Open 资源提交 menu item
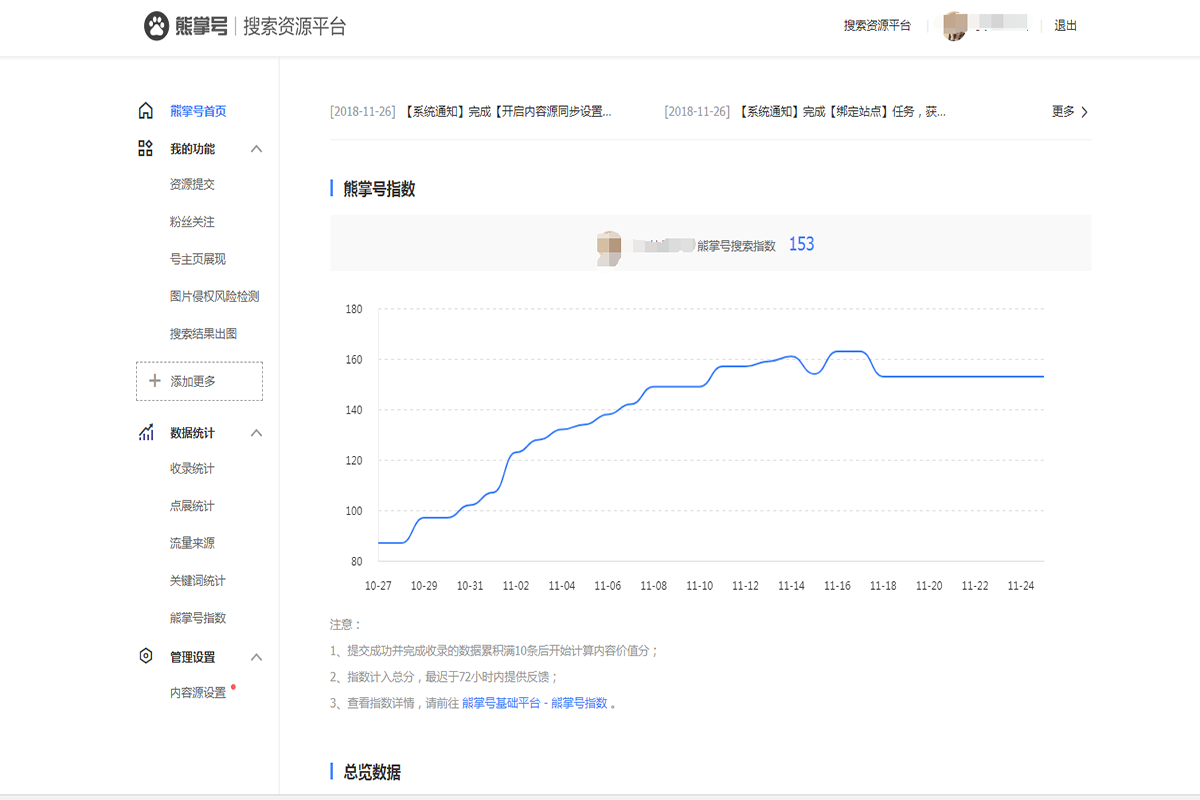Screen dimensions: 1200x800 tap(192, 184)
